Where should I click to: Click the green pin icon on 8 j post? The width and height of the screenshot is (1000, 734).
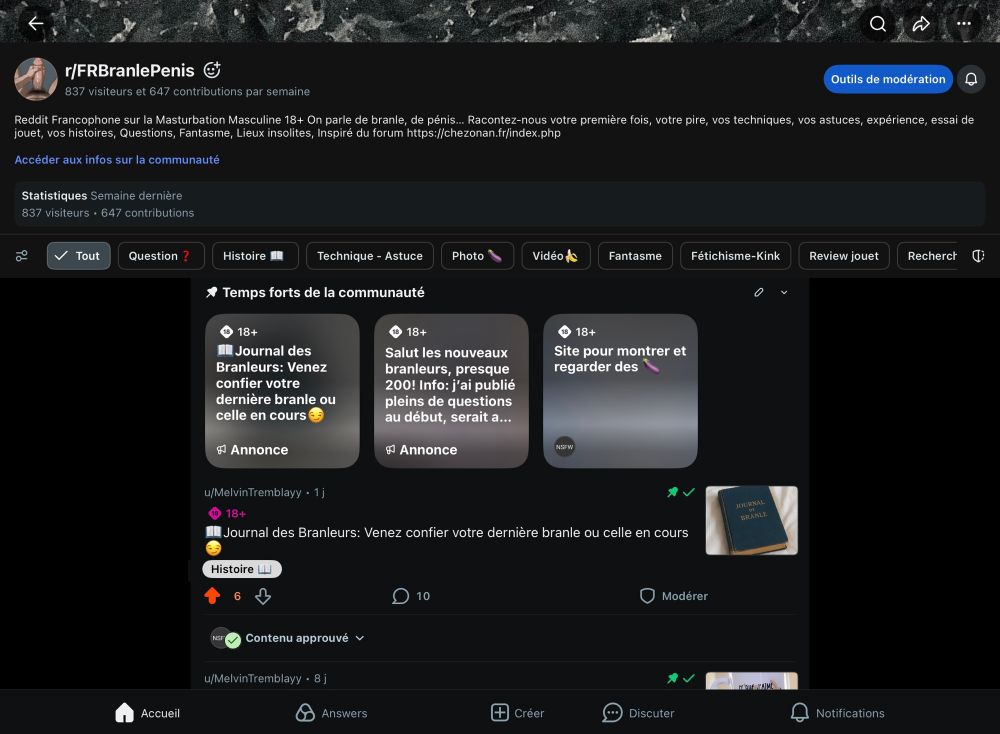click(x=672, y=678)
